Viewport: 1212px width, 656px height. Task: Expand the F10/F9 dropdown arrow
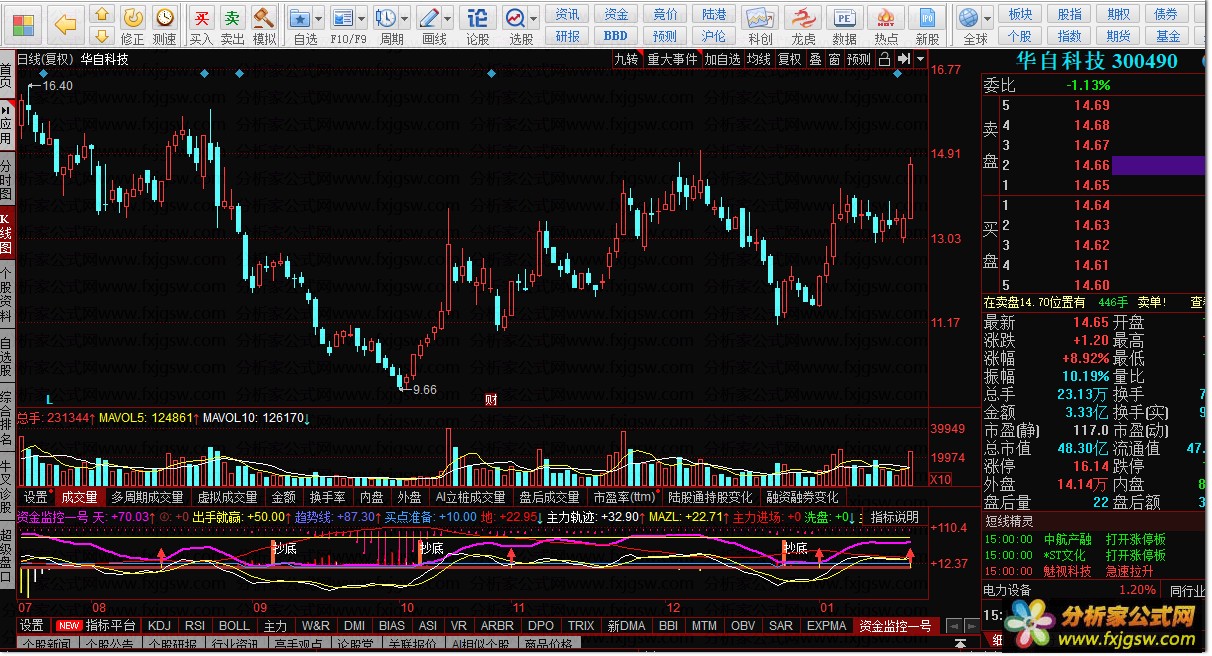click(361, 18)
